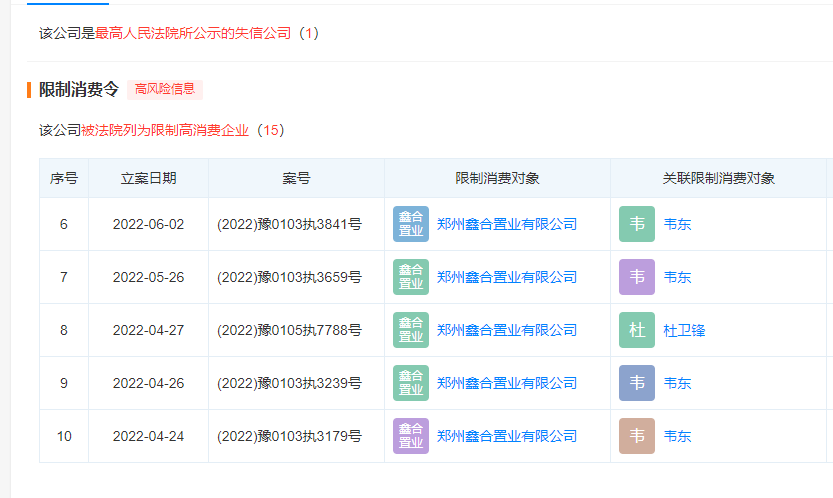Image resolution: width=833 pixels, height=498 pixels.
Task: Click the 立案日期 column header
Action: coord(148,178)
